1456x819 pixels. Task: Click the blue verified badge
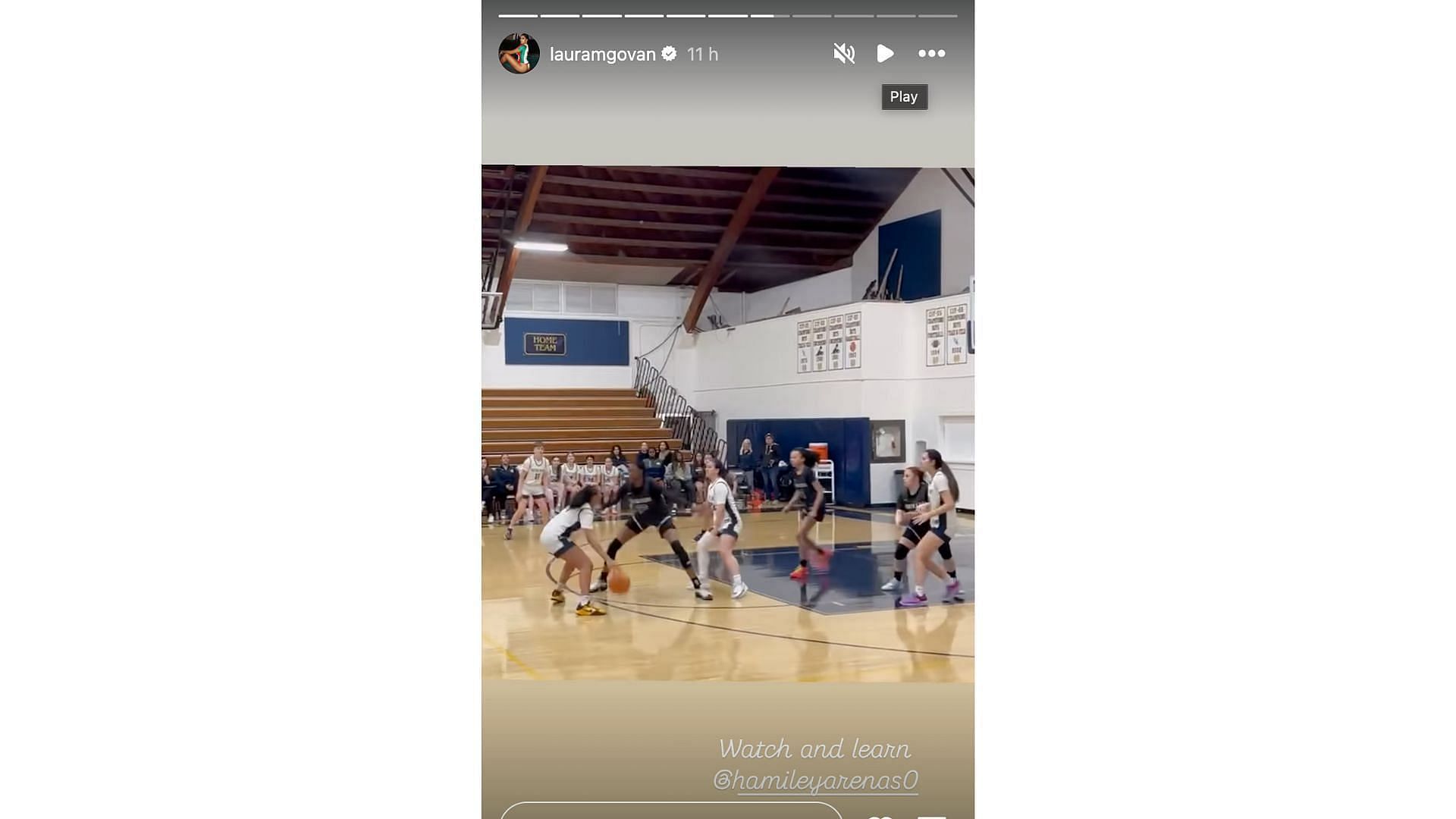pos(669,53)
